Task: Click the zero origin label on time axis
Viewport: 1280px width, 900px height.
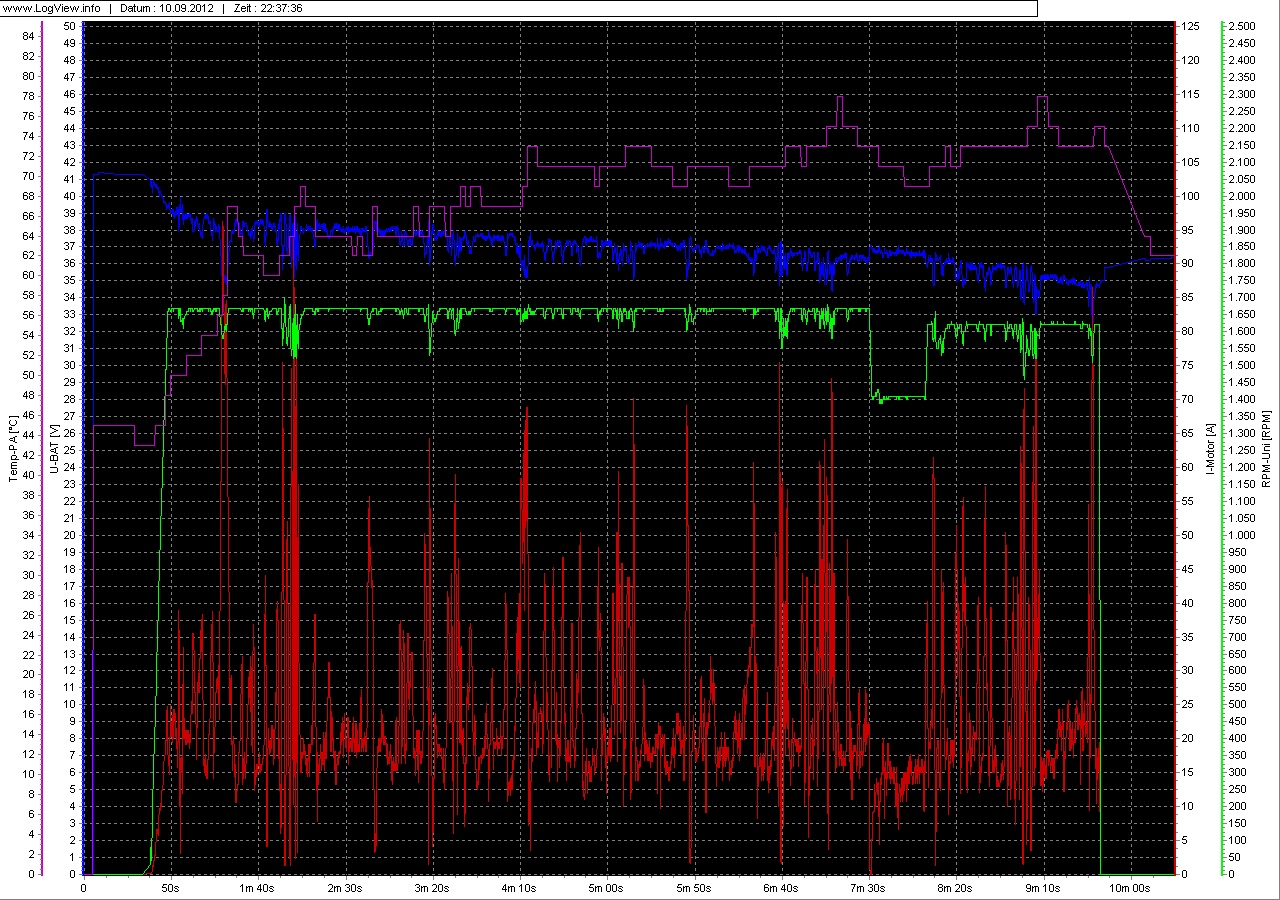Action: click(83, 886)
